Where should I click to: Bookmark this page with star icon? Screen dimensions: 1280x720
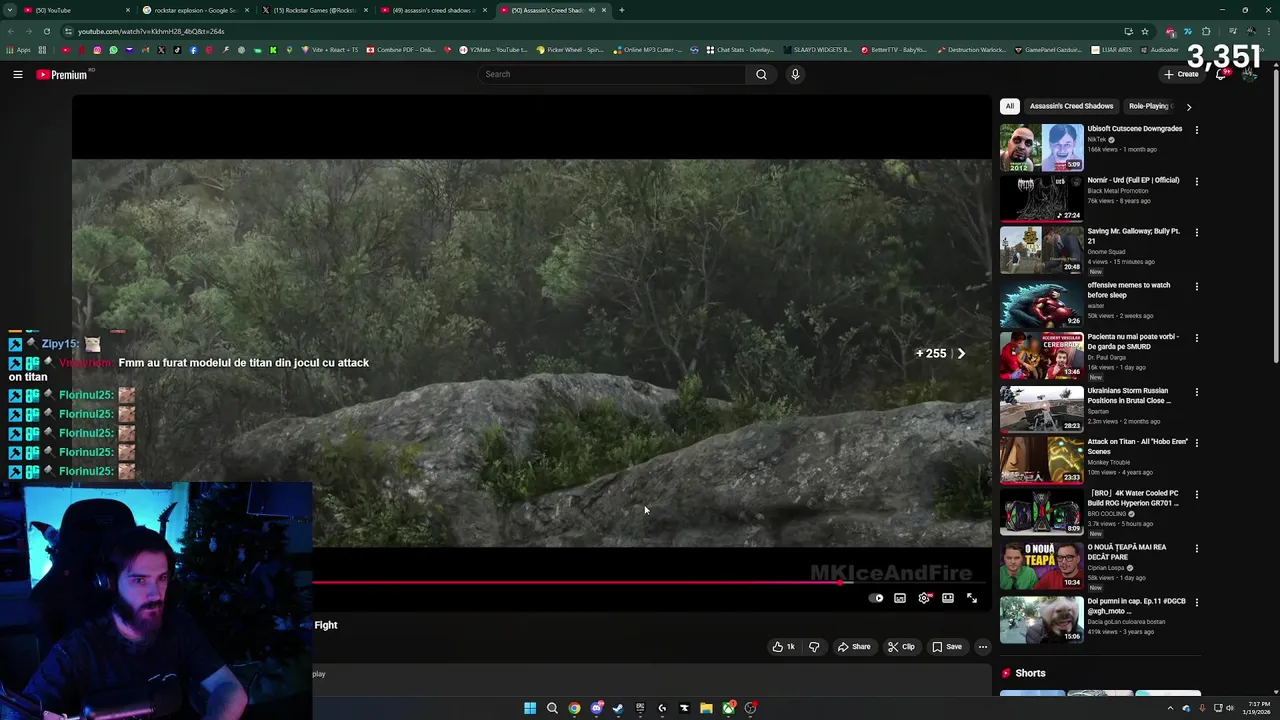click(1145, 31)
